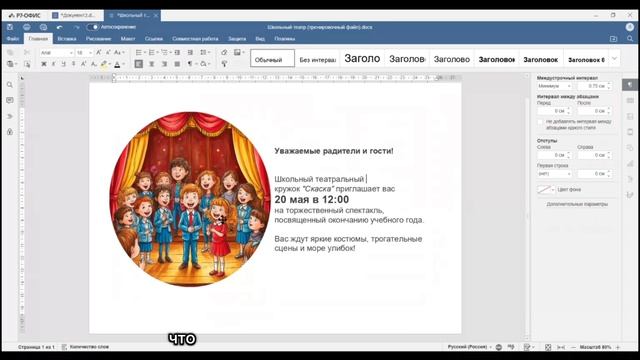Click the Clear style eraser icon
640x360 pixels.
(x=224, y=53)
